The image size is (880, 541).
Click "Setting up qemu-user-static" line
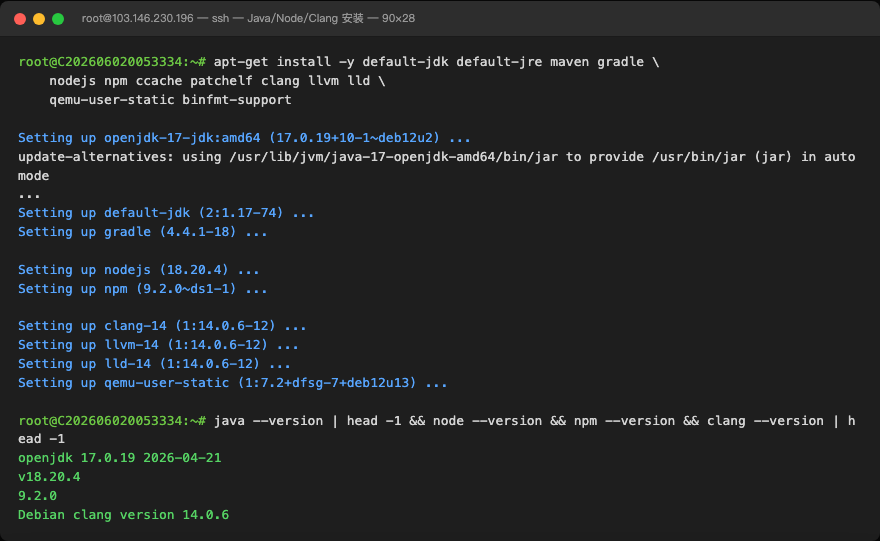tap(232, 383)
